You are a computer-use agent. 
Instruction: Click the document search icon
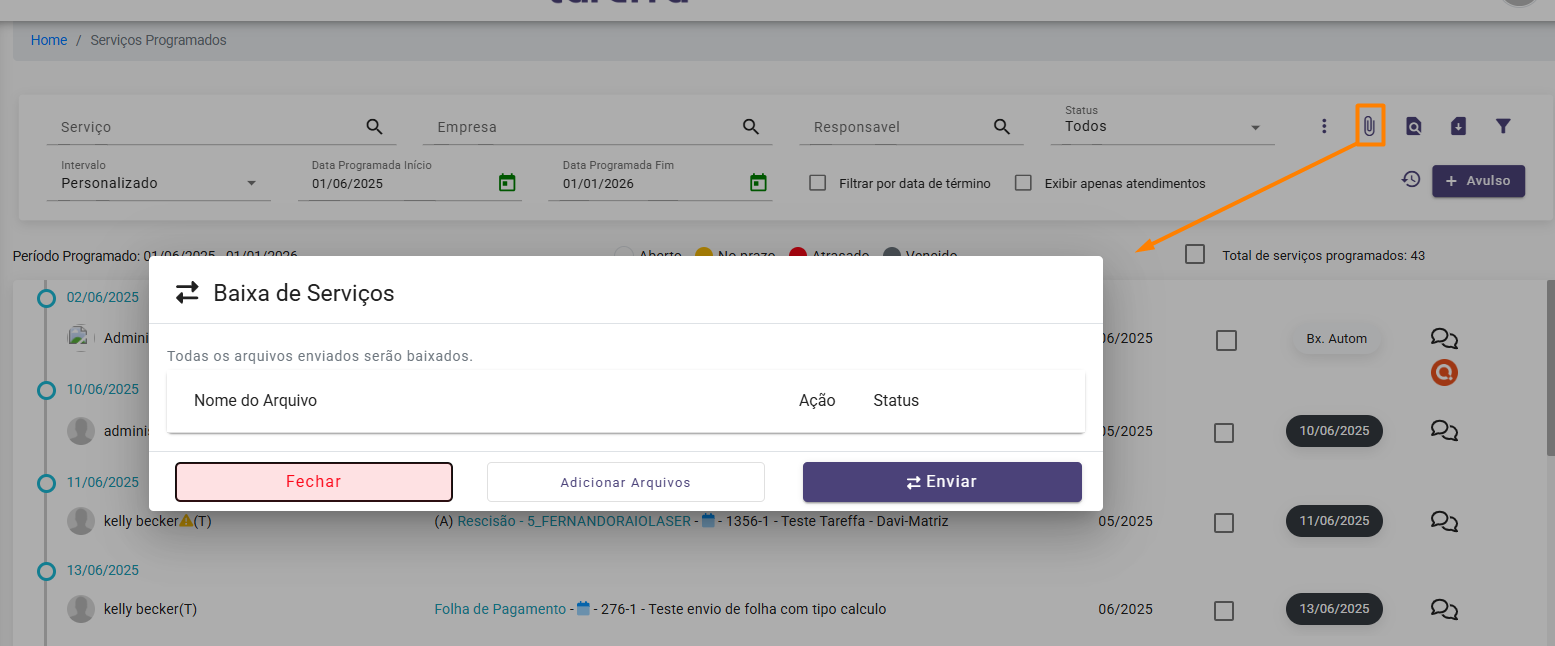(x=1413, y=126)
